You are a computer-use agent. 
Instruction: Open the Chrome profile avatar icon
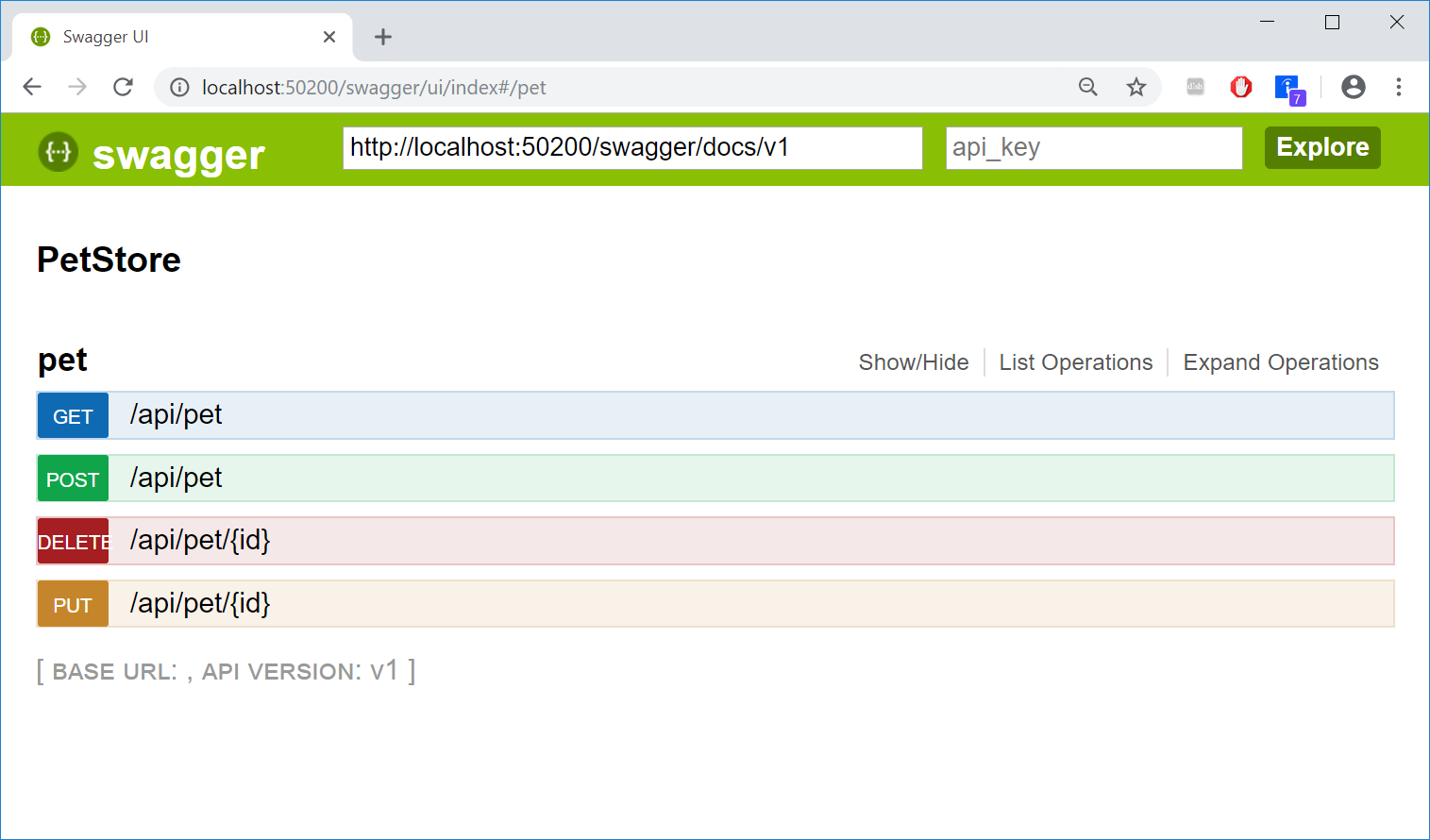1353,87
